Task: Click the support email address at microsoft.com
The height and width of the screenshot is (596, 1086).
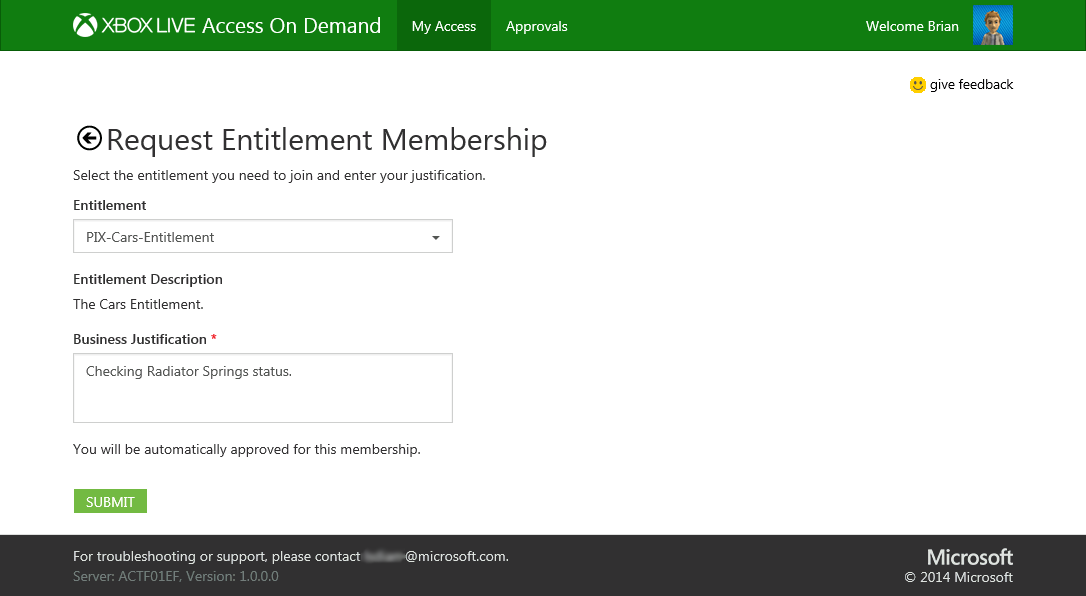Action: 436,557
